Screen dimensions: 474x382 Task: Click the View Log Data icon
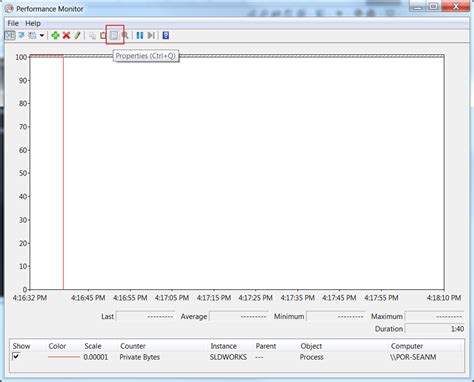coord(21,35)
